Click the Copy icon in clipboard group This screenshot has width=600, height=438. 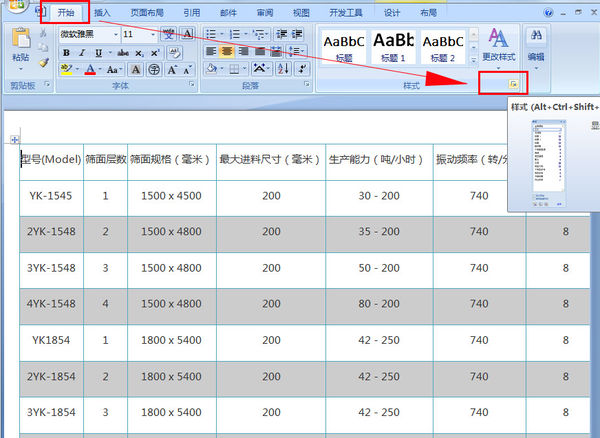(x=43, y=47)
